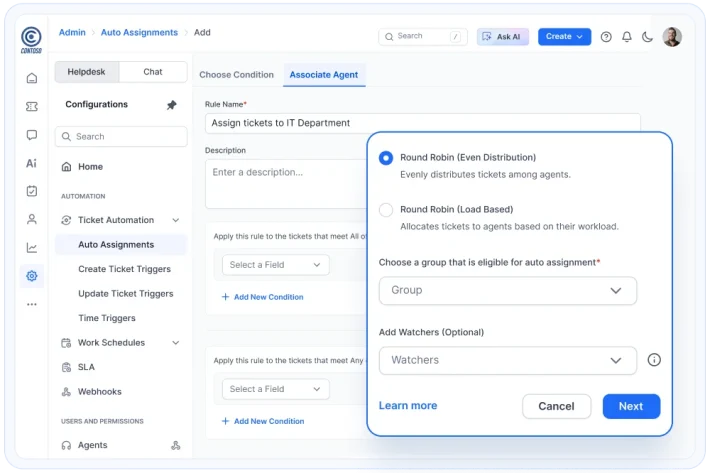Open the Contacts person icon in left rail
710x473 pixels.
click(x=32, y=220)
